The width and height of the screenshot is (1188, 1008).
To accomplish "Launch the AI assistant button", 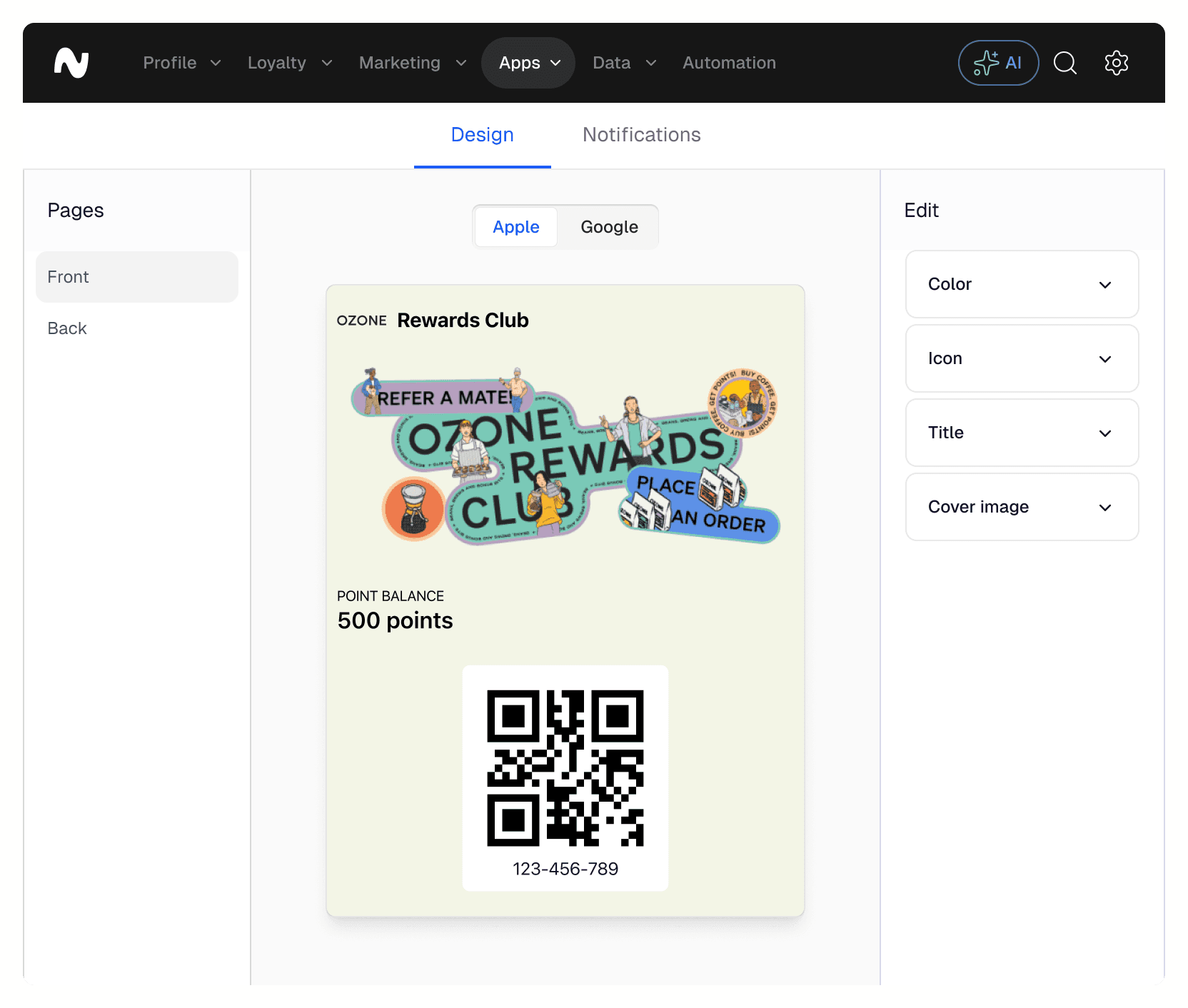I will click(x=998, y=63).
